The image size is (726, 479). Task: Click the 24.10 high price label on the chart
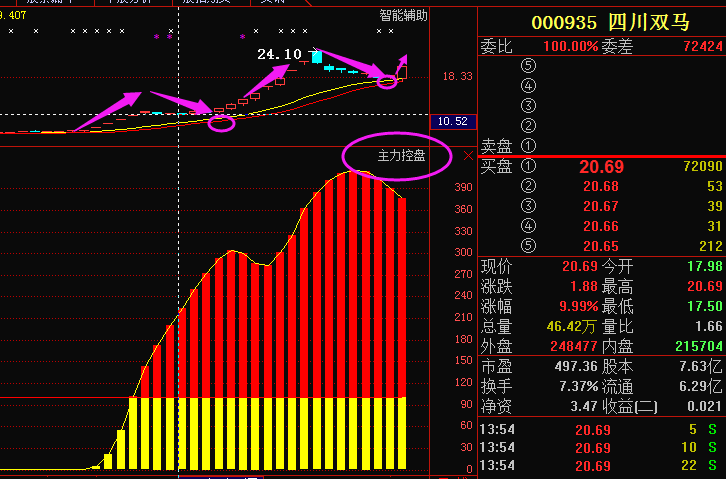point(279,54)
